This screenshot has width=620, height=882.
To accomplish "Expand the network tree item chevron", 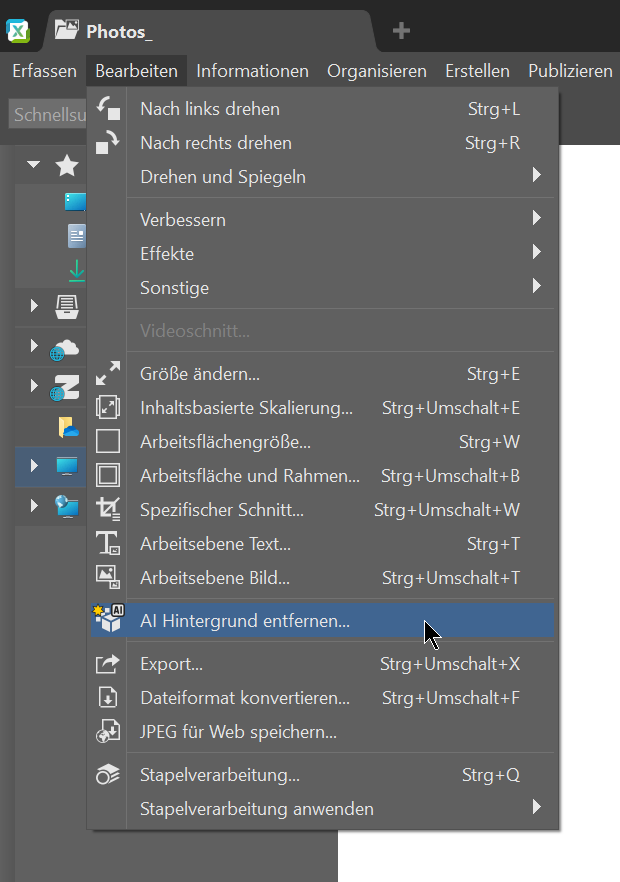I will point(33,507).
